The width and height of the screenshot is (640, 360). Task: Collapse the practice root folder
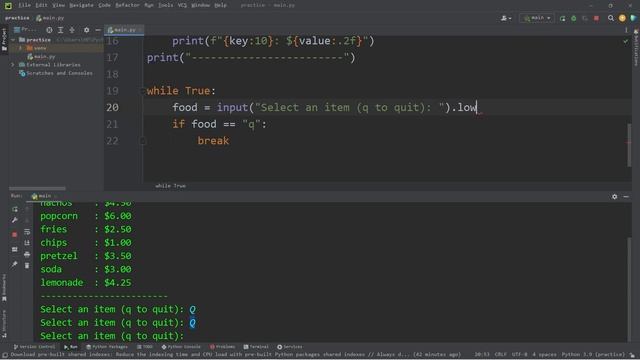point(13,40)
